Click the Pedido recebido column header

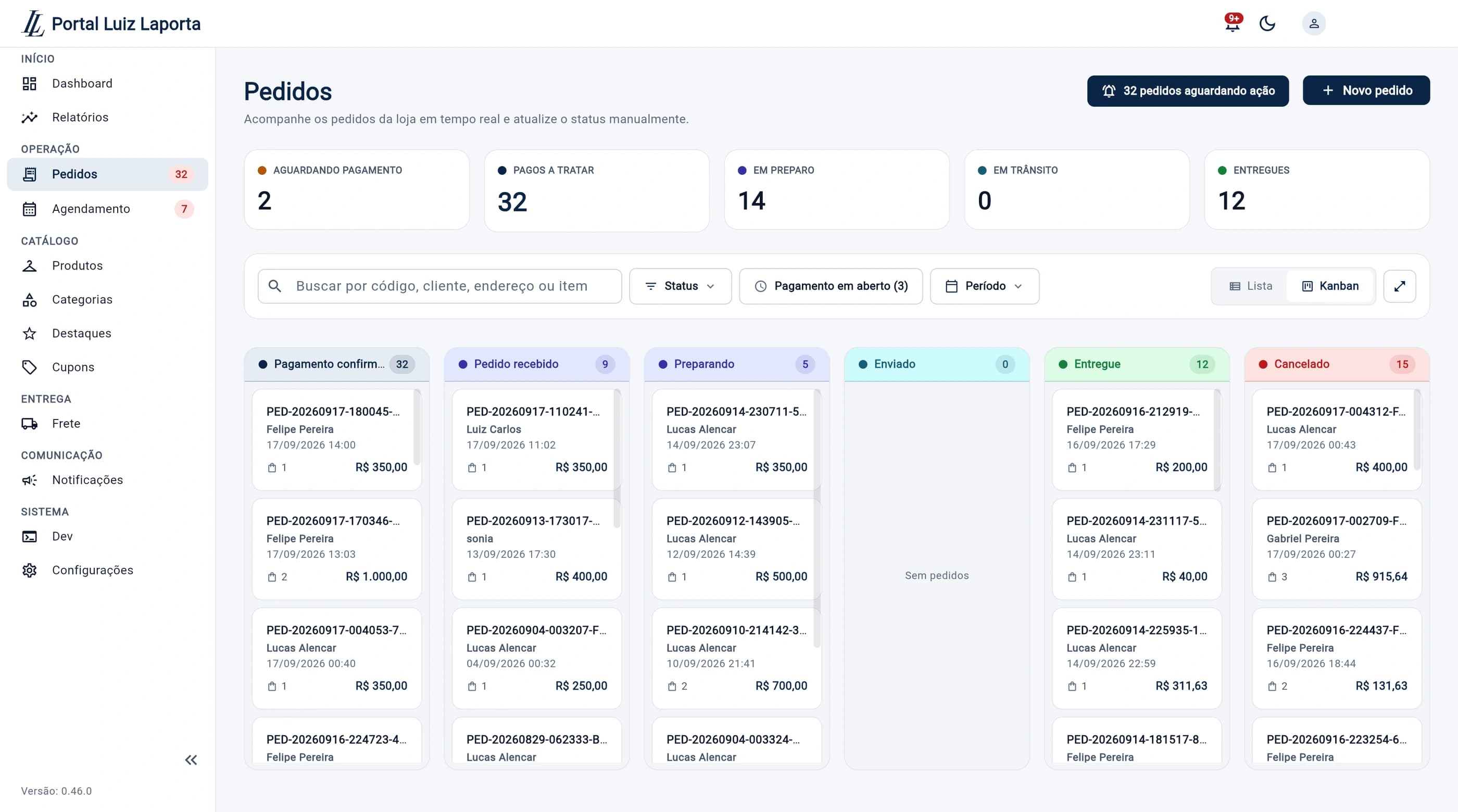(x=536, y=364)
